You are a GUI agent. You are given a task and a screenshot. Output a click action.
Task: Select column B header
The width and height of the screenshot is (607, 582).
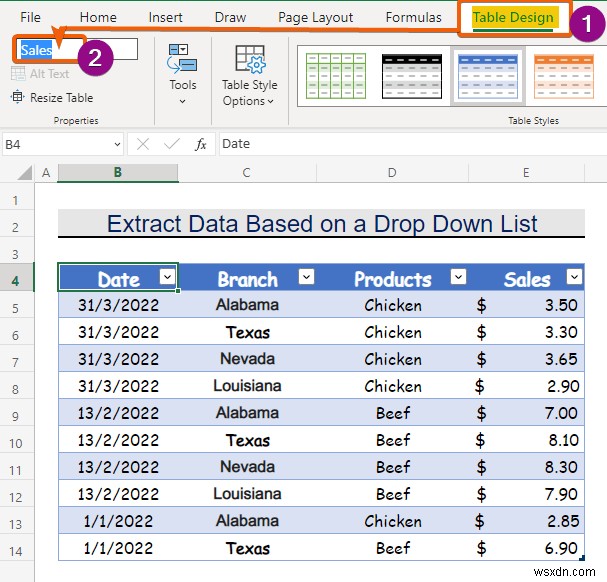[x=118, y=173]
